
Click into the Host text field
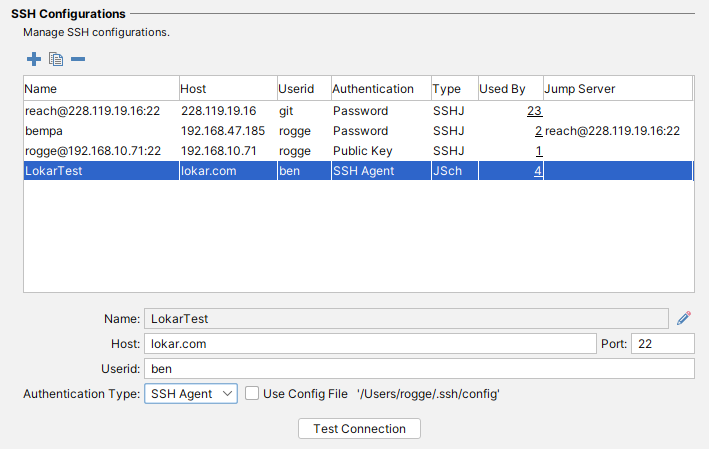[x=370, y=344]
